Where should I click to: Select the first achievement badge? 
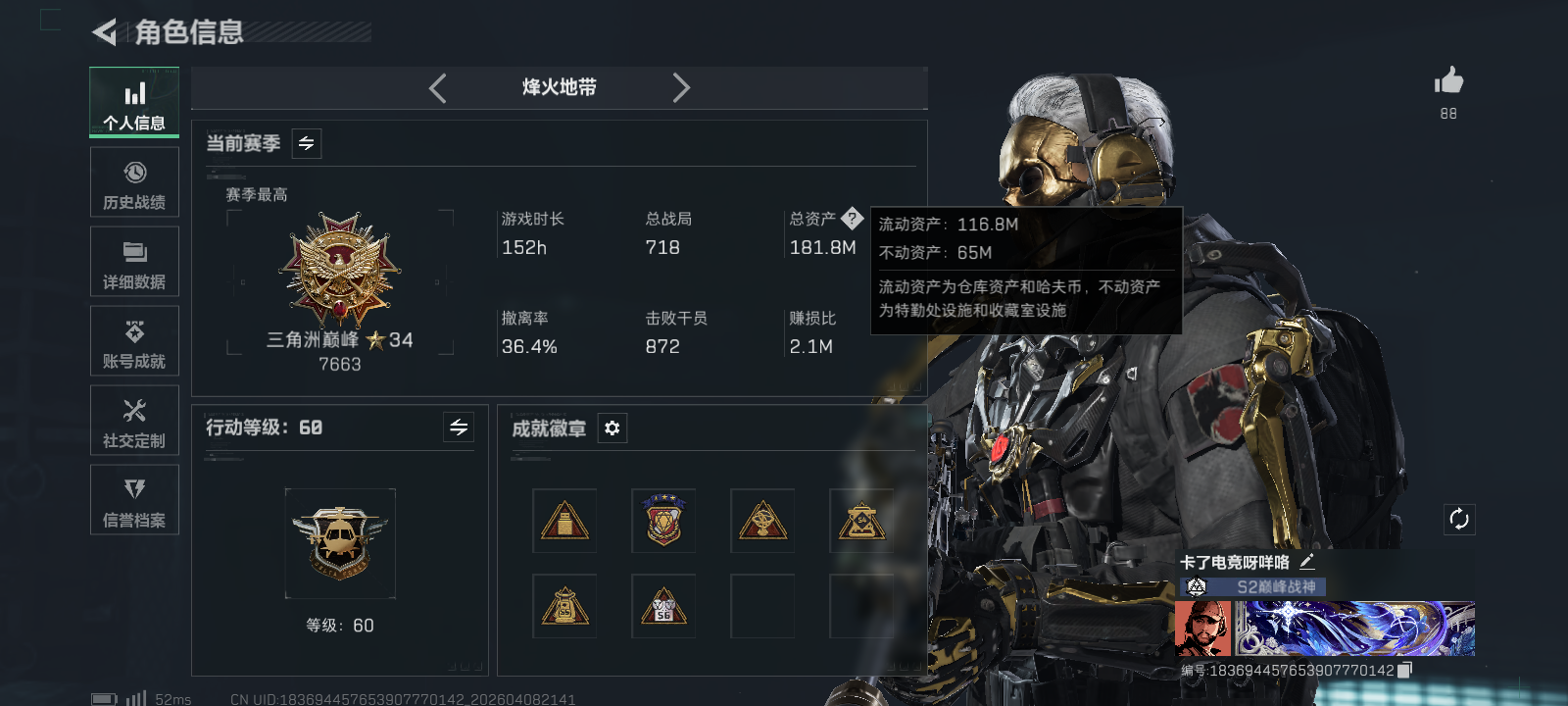click(564, 521)
